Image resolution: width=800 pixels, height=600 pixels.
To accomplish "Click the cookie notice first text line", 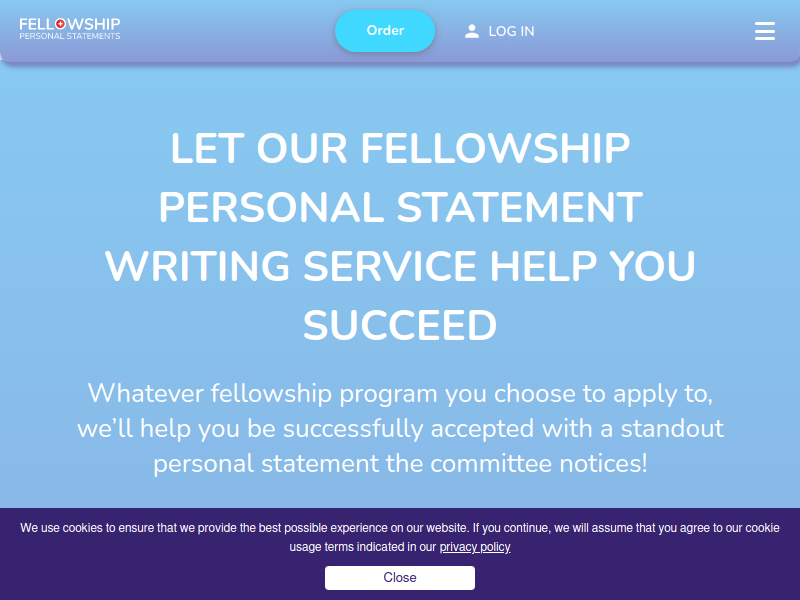I will click(400, 528).
